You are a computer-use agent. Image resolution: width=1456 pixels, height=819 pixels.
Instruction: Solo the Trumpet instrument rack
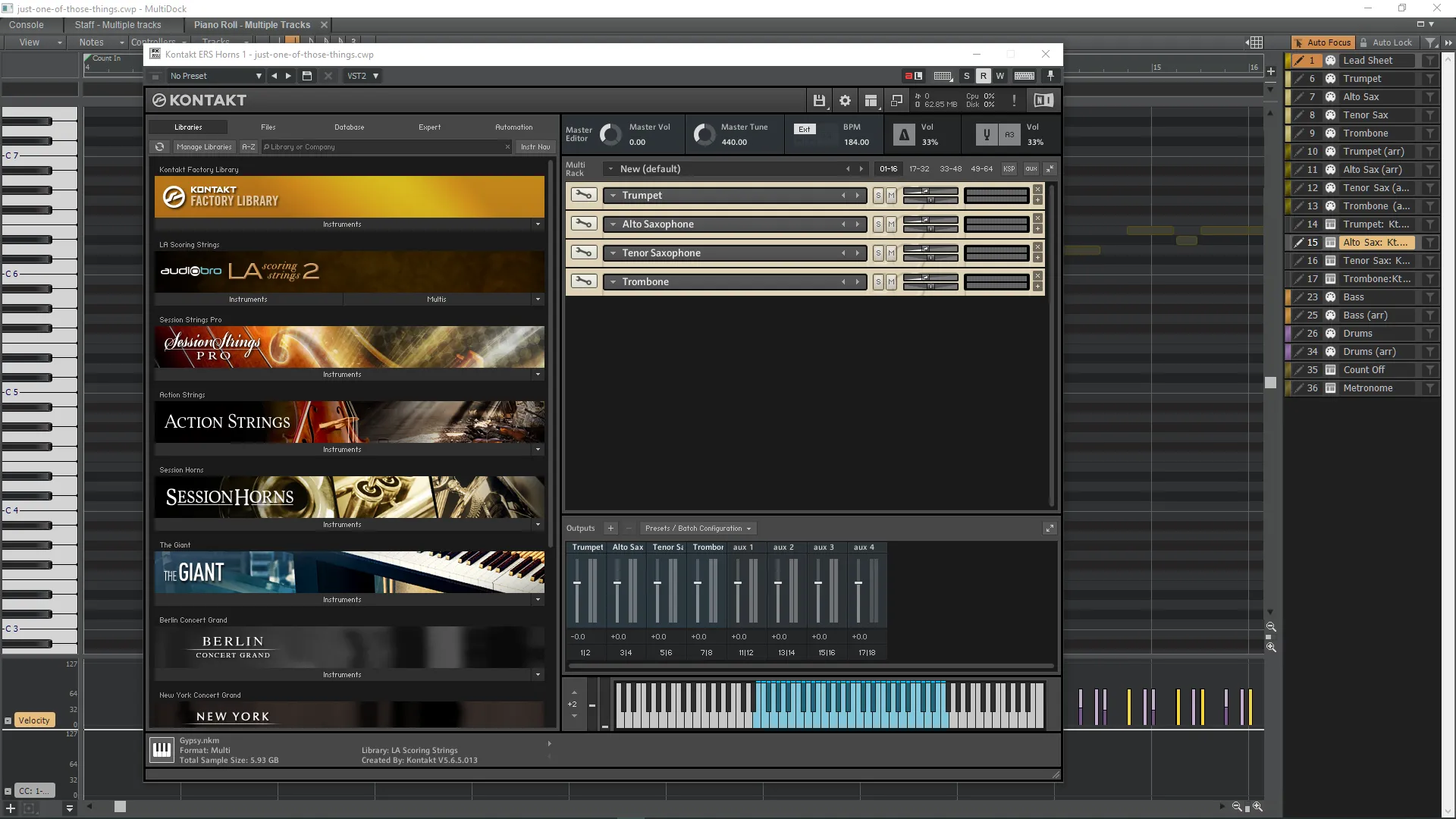877,195
